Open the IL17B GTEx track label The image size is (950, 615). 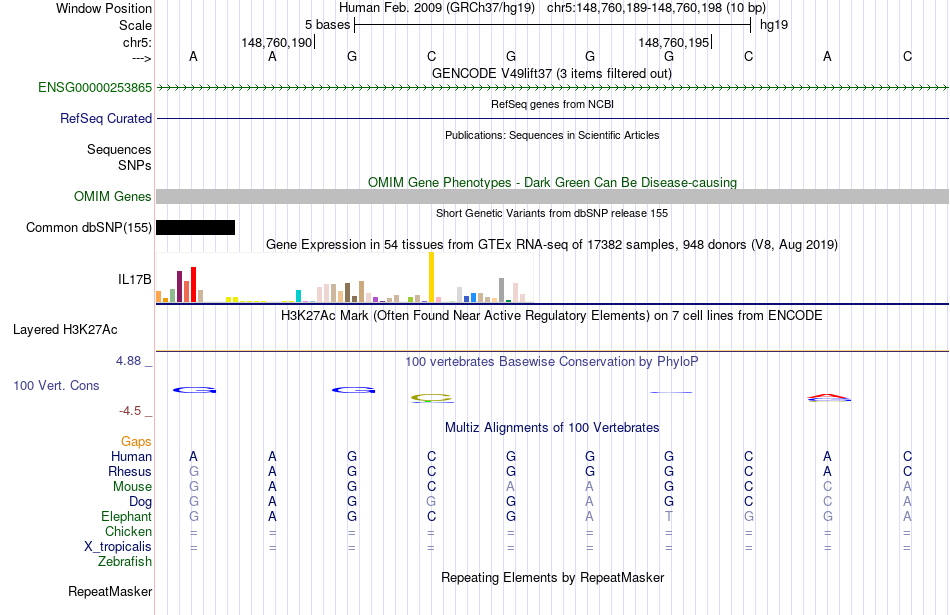click(x=135, y=279)
